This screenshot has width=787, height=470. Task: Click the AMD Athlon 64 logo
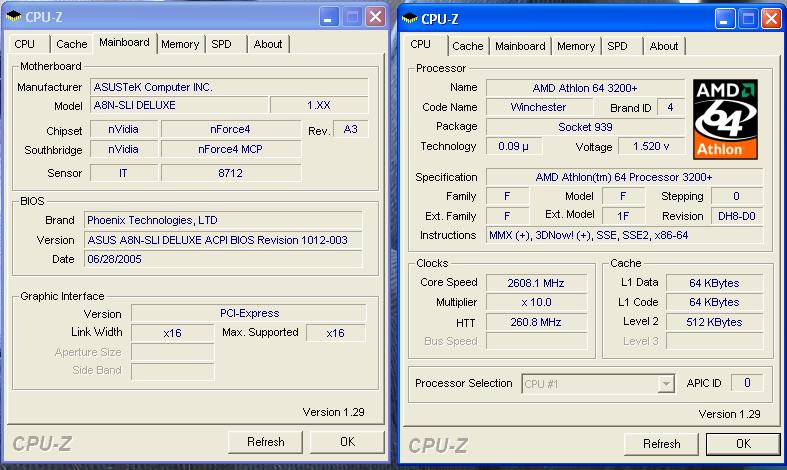tap(725, 119)
